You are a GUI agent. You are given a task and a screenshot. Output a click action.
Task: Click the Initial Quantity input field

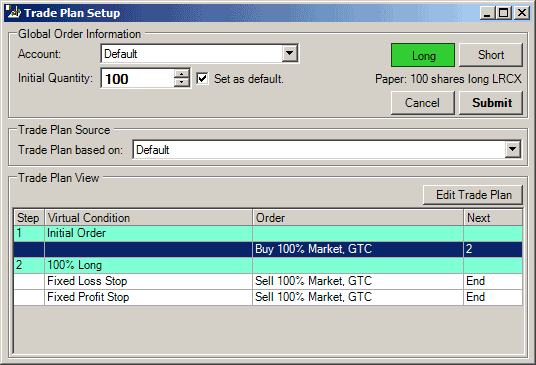click(x=138, y=79)
